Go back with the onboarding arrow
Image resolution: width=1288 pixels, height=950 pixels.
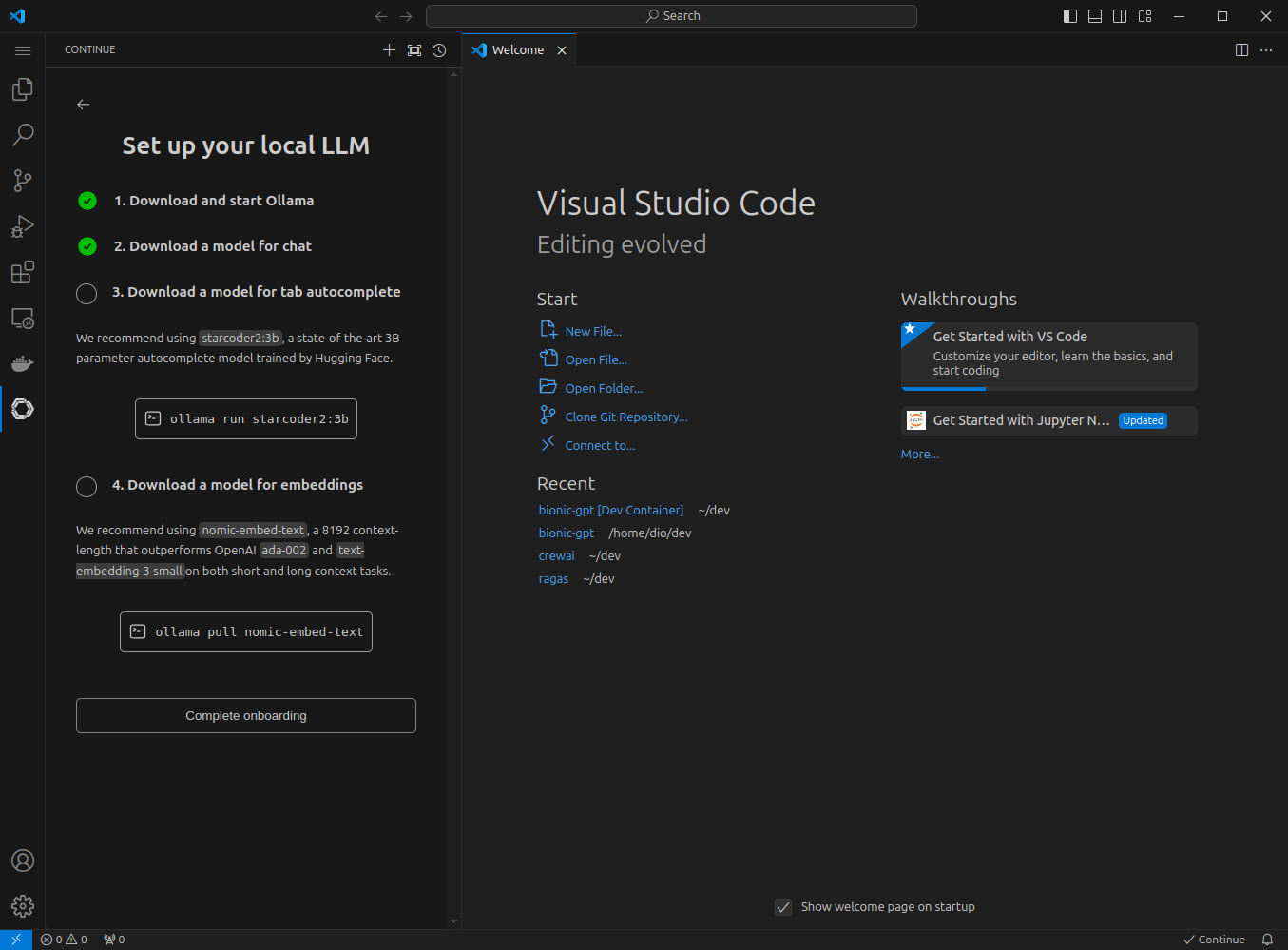[x=84, y=105]
